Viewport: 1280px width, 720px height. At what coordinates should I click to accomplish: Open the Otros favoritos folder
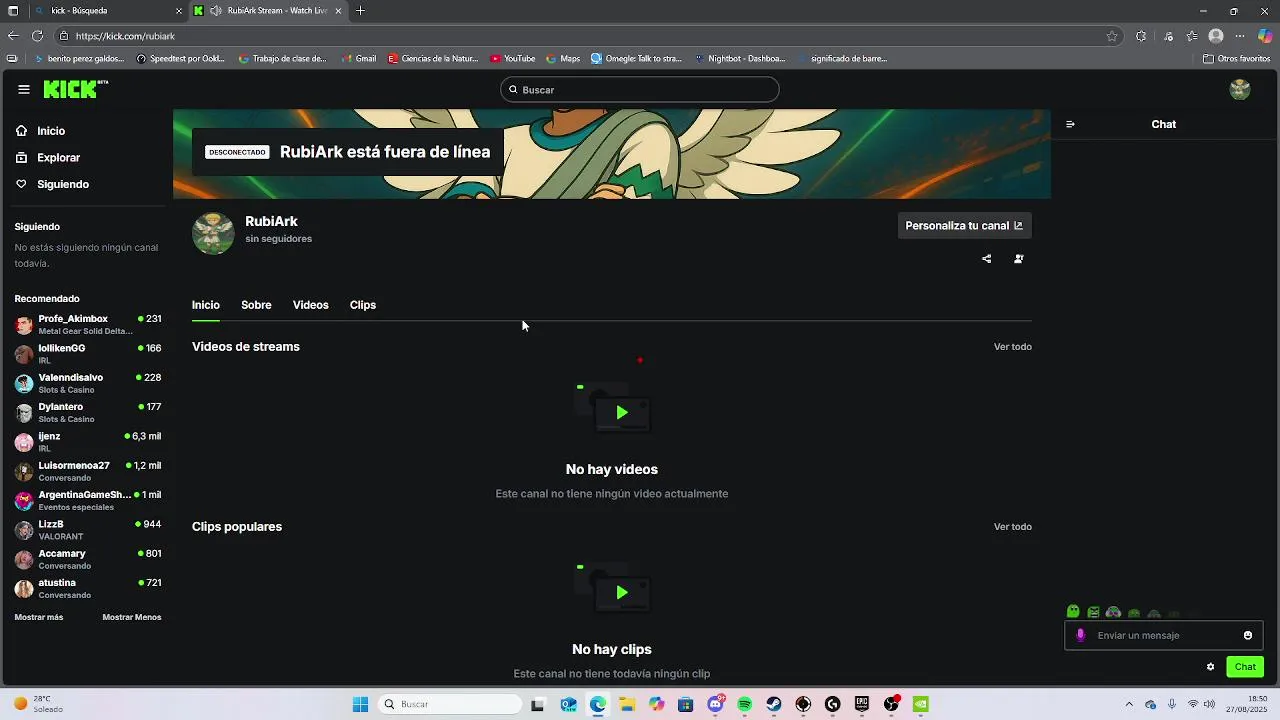(x=1236, y=58)
